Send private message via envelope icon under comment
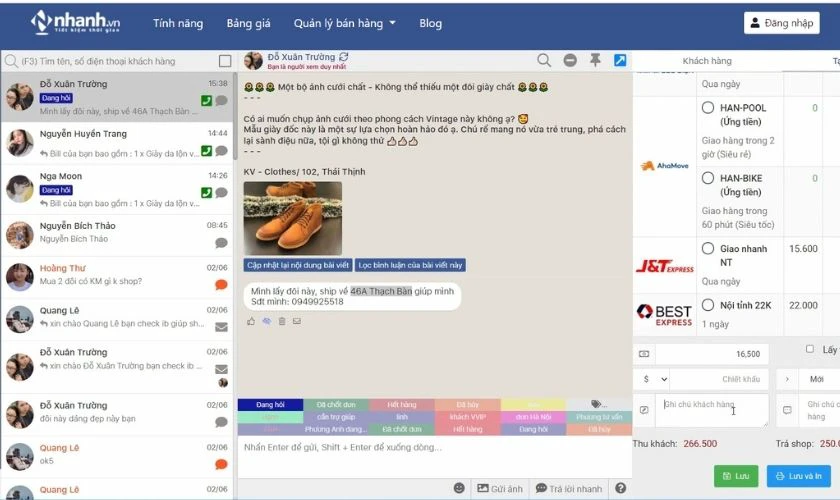 tap(297, 322)
